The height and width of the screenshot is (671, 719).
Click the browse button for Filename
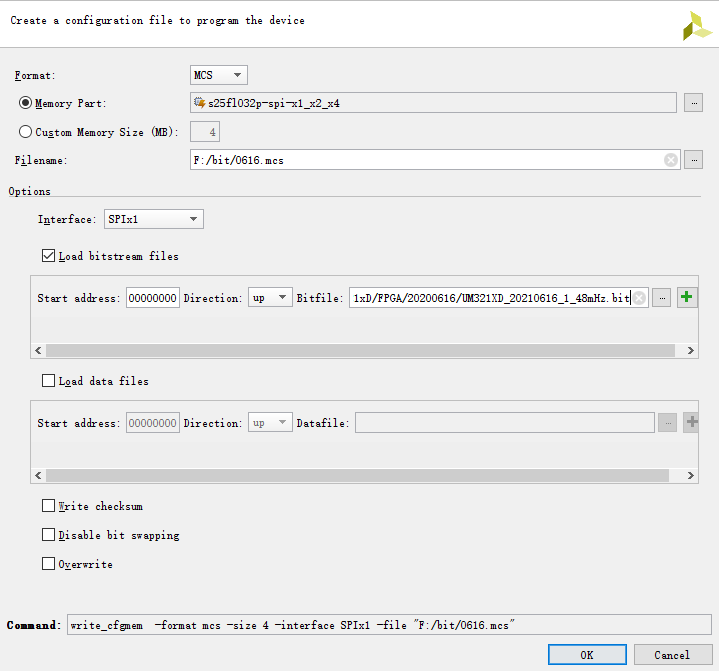click(x=693, y=160)
